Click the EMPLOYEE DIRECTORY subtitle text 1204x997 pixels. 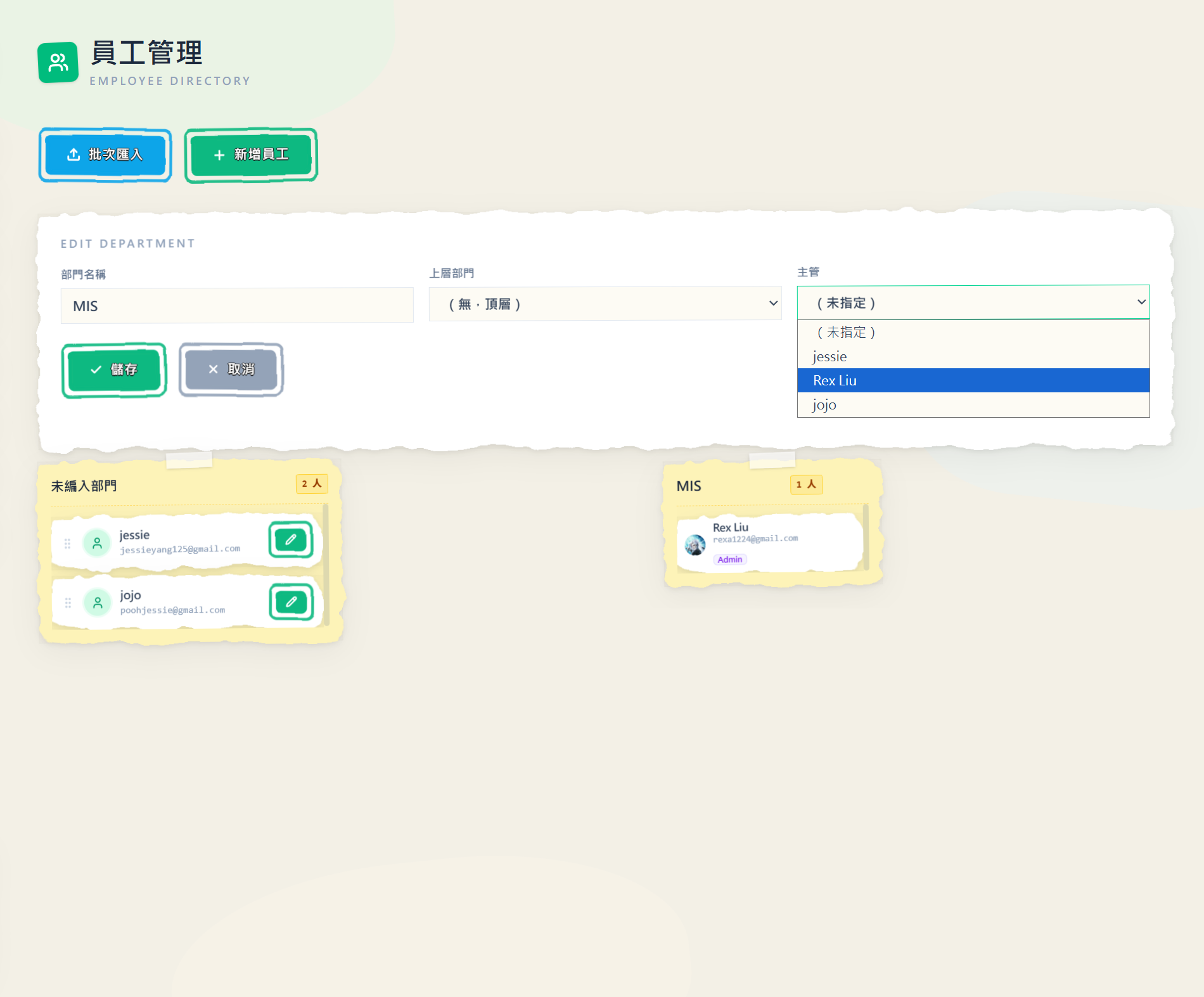click(170, 81)
